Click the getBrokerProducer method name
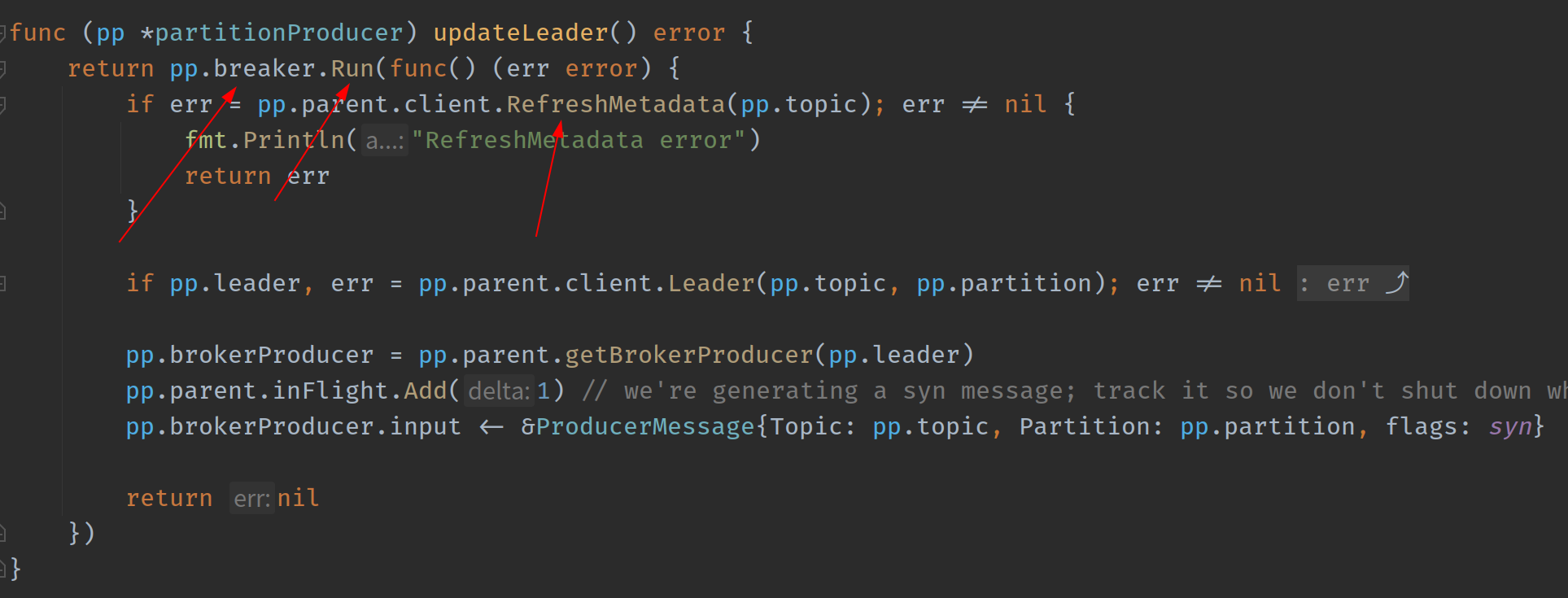 [688, 355]
